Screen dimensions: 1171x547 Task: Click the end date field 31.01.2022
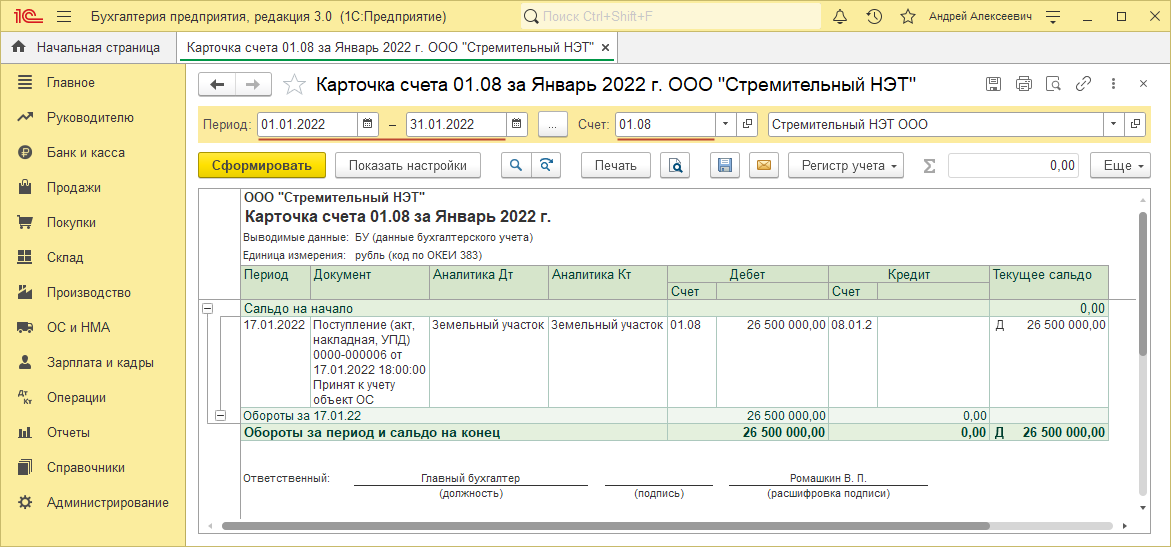point(457,125)
